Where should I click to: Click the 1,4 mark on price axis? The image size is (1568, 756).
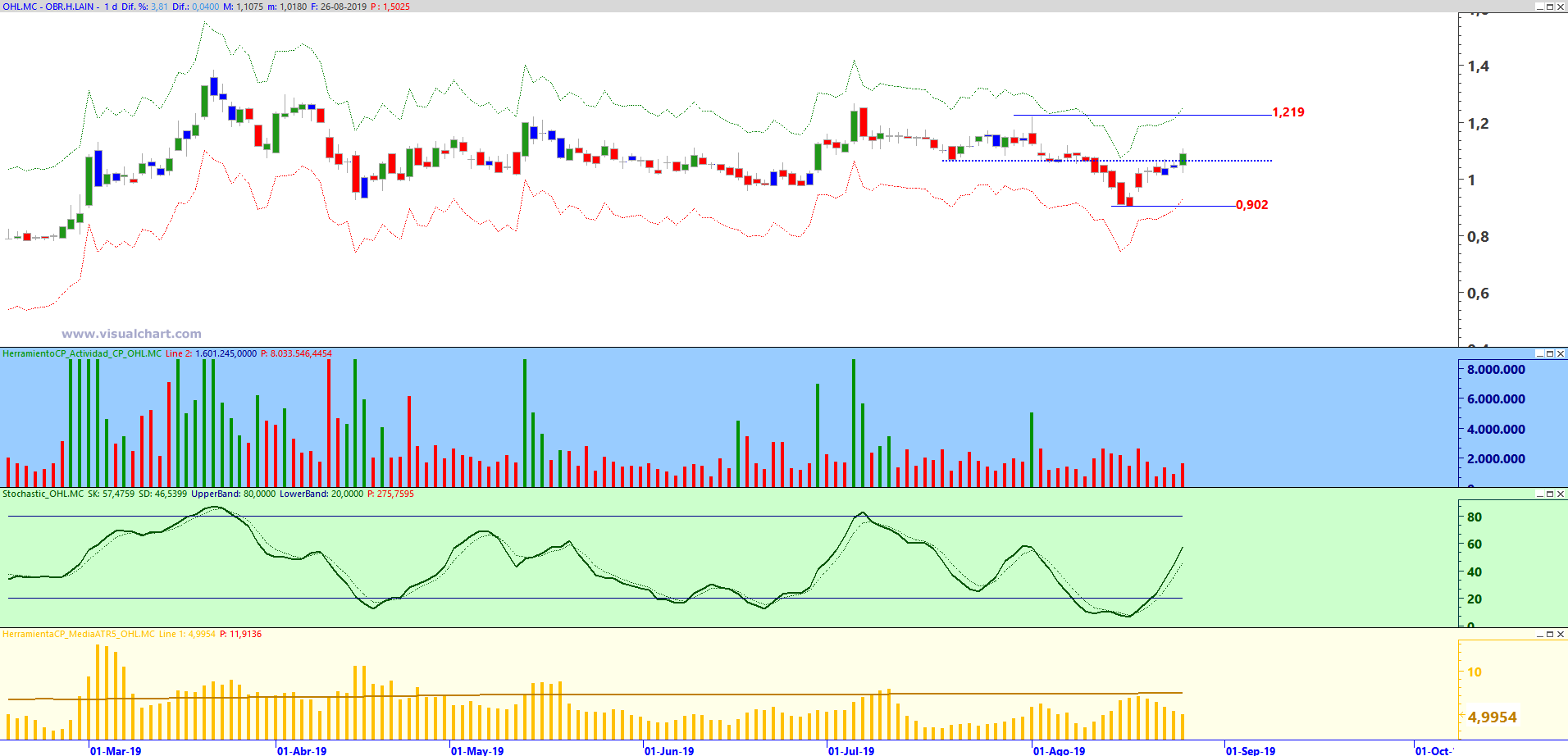(x=1479, y=66)
